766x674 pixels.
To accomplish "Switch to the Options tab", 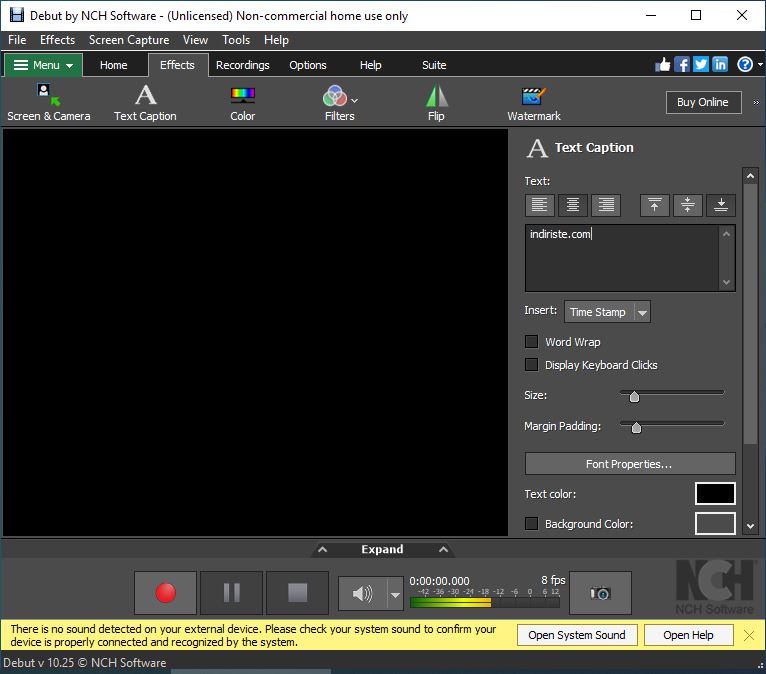I will (x=308, y=65).
